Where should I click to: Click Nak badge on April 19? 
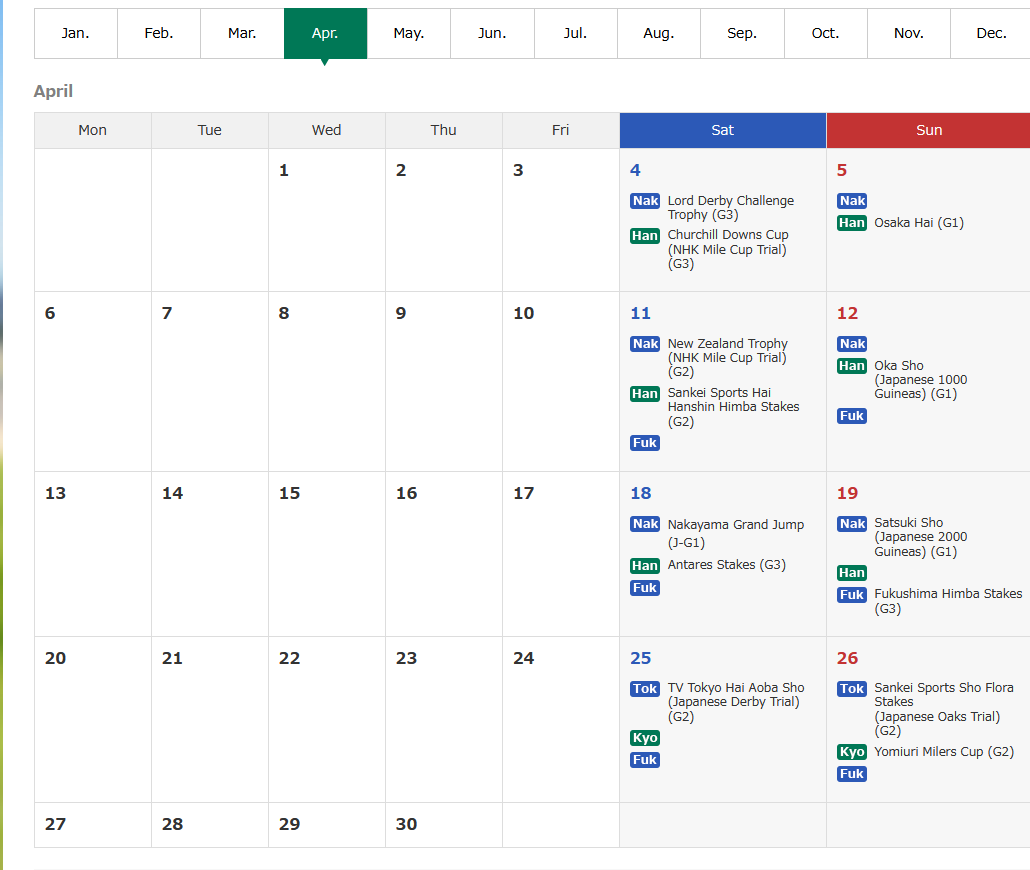[852, 524]
